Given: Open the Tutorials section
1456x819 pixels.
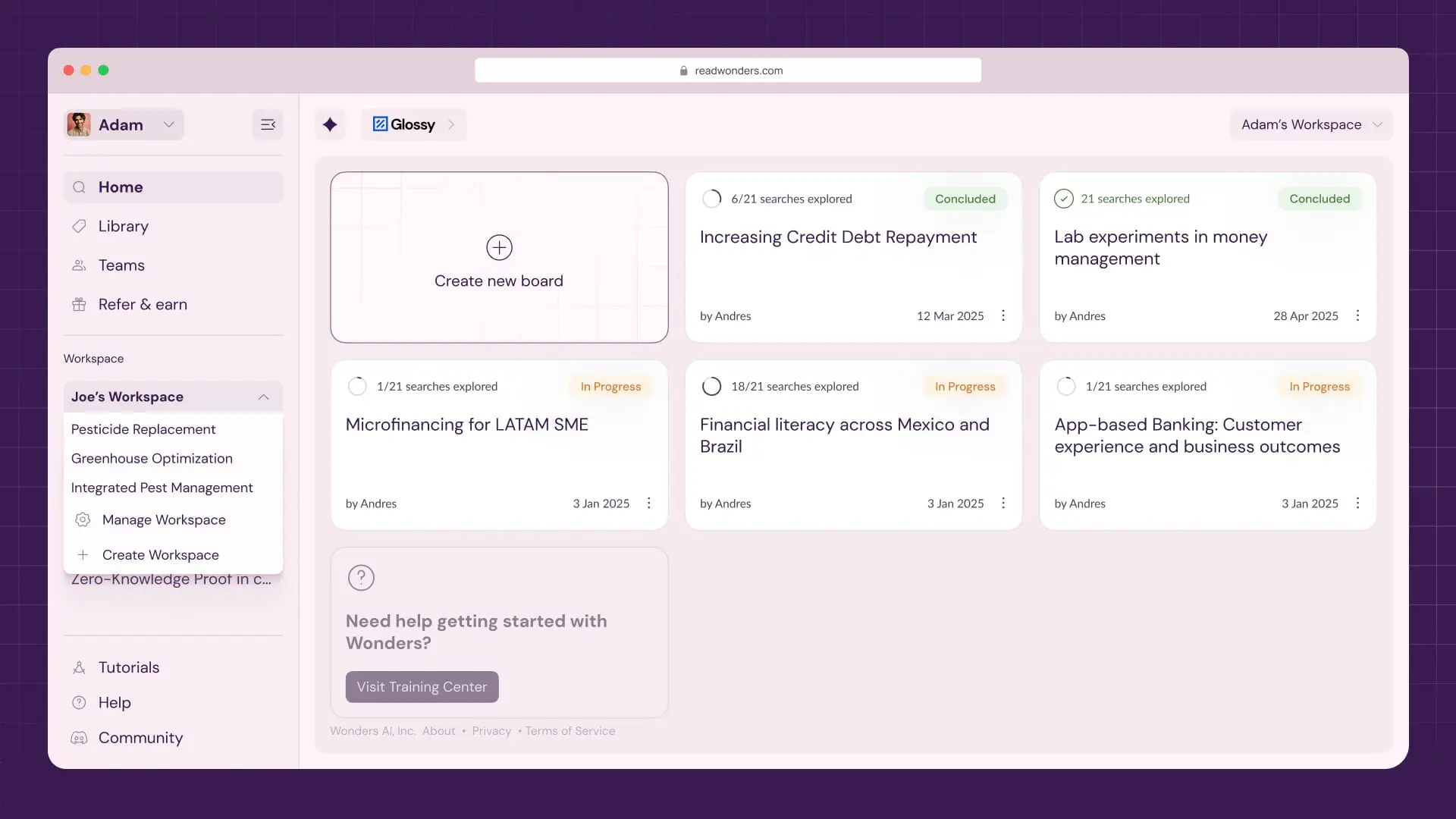Looking at the screenshot, I should tap(128, 667).
